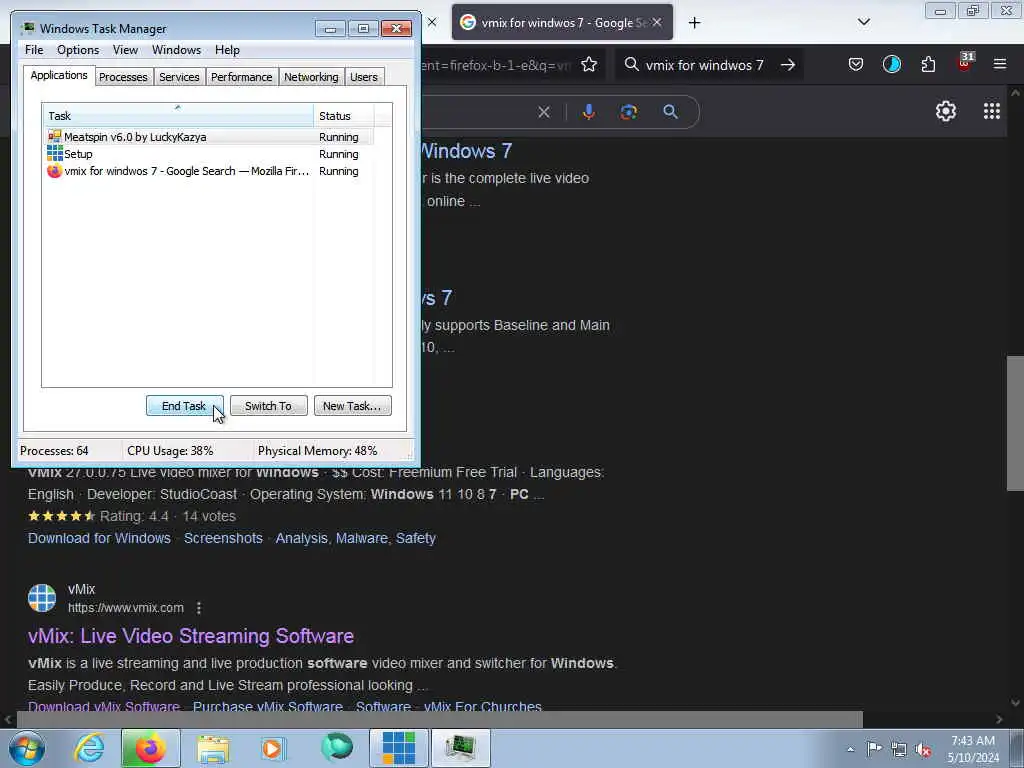Switch to the Processes tab
Image resolution: width=1024 pixels, height=768 pixels.
coord(123,77)
